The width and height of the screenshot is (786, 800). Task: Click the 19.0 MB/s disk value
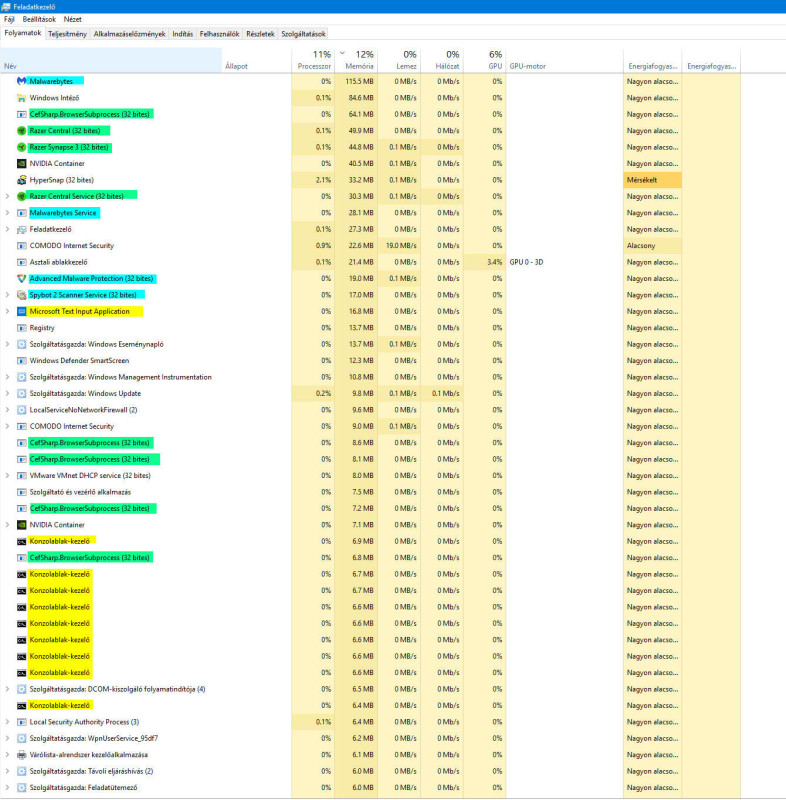pyautogui.click(x=399, y=245)
